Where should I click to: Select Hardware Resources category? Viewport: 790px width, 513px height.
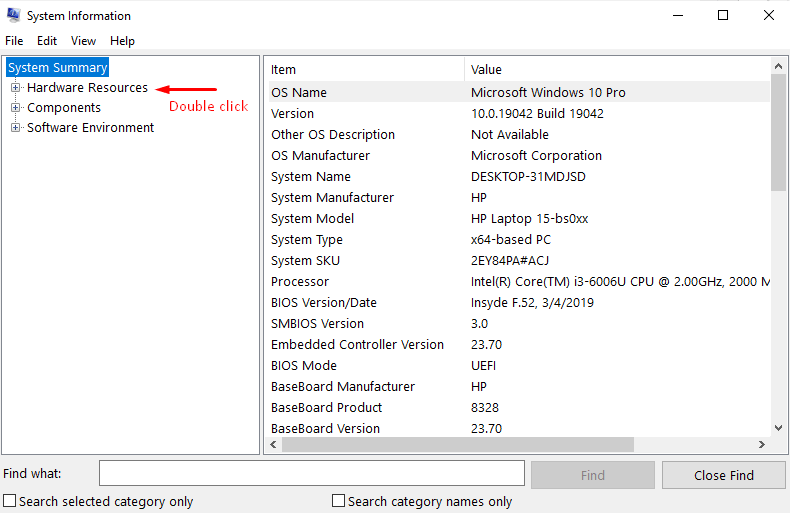click(87, 88)
